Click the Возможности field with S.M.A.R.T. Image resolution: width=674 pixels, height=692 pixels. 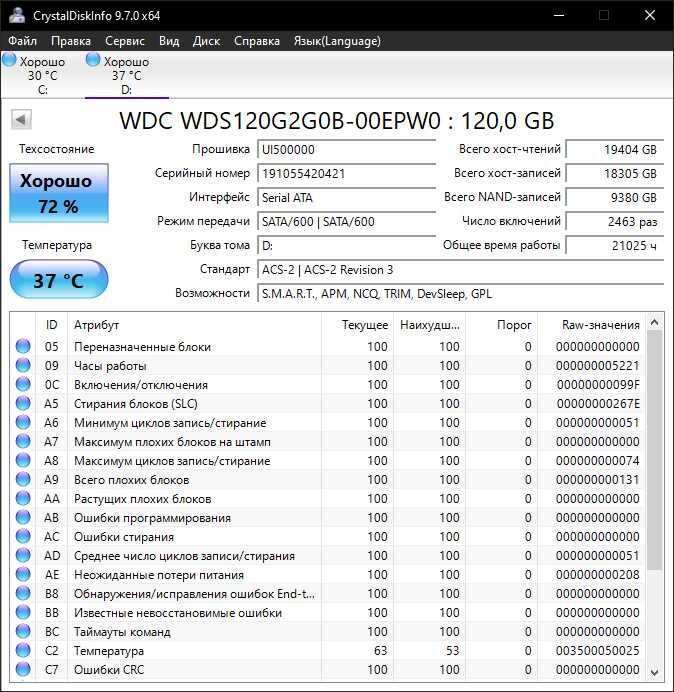point(460,293)
